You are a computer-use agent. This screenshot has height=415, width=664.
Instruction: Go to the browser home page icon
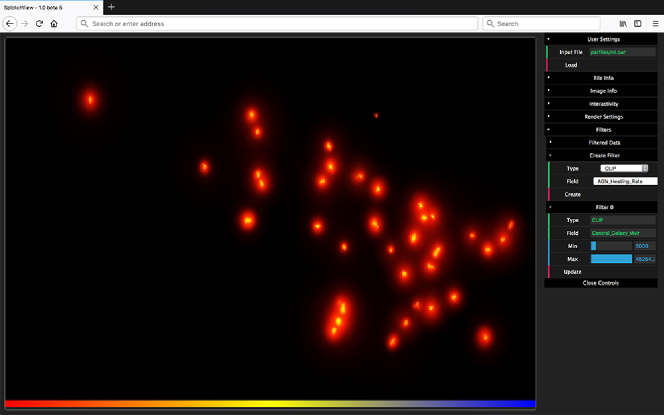click(53, 23)
